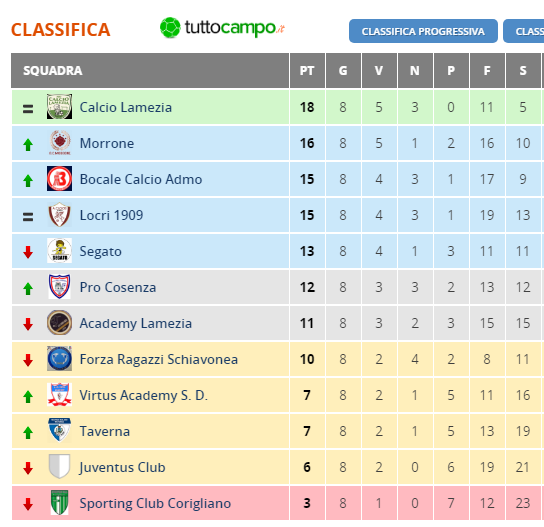Click the Calcio Lamezia team crest
The width and height of the screenshot is (544, 527).
click(x=59, y=107)
